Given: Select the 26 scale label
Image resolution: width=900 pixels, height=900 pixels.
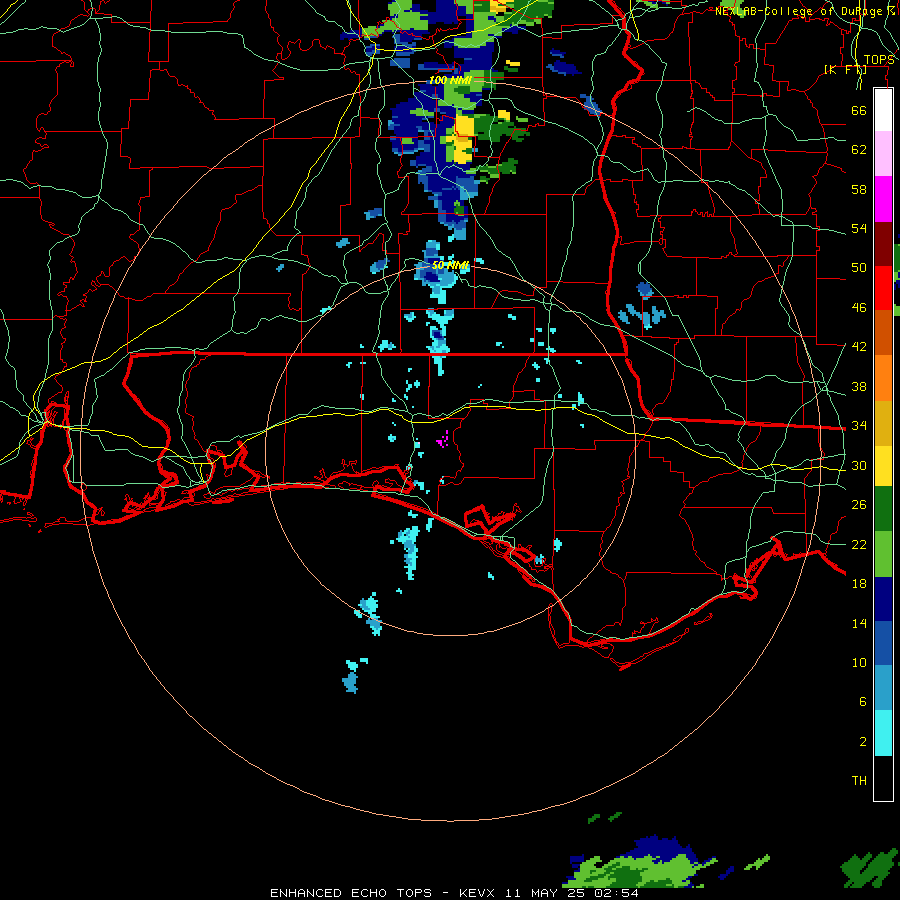Looking at the screenshot, I should coord(859,505).
